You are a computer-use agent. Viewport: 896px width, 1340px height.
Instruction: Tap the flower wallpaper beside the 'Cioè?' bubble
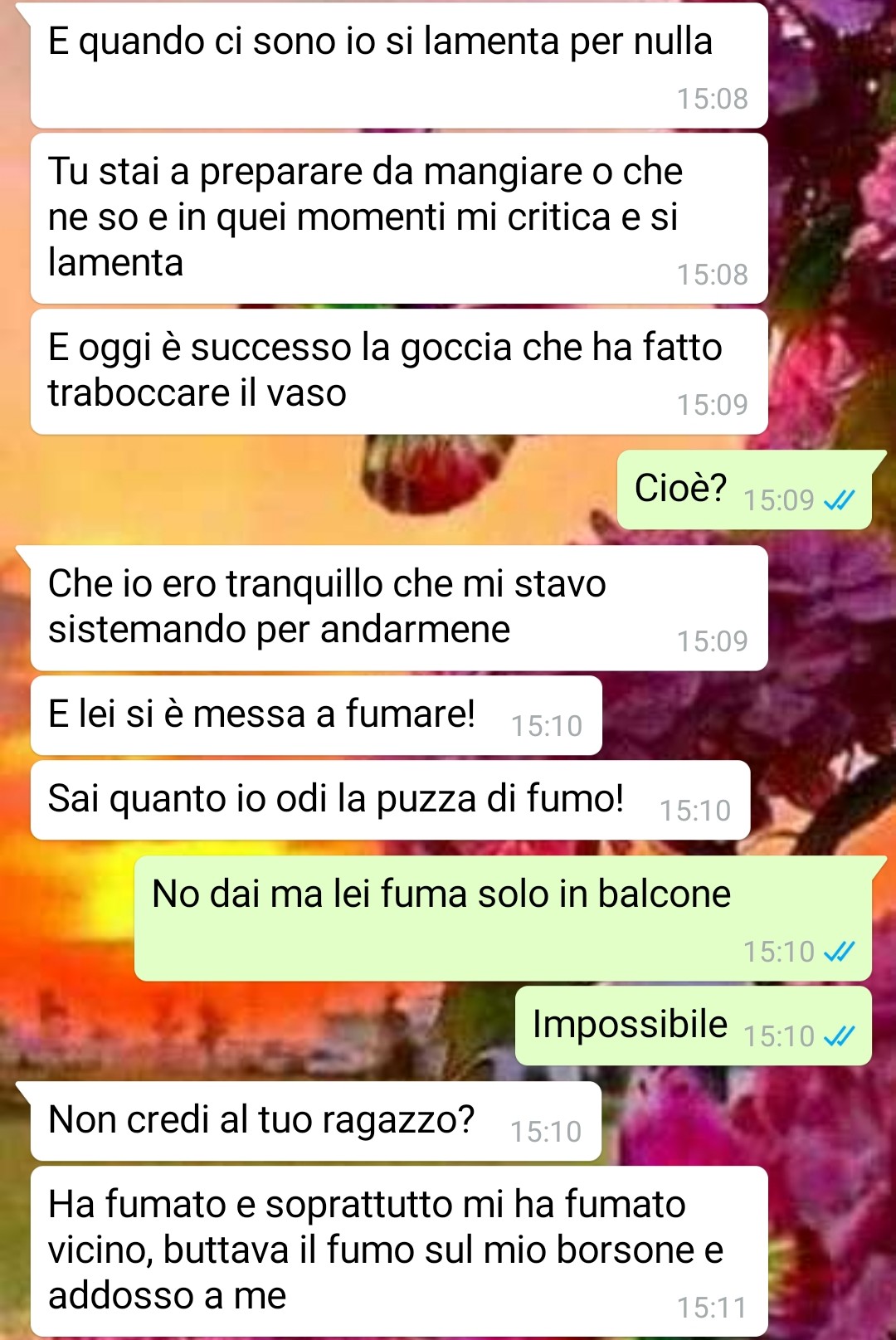click(x=315, y=490)
